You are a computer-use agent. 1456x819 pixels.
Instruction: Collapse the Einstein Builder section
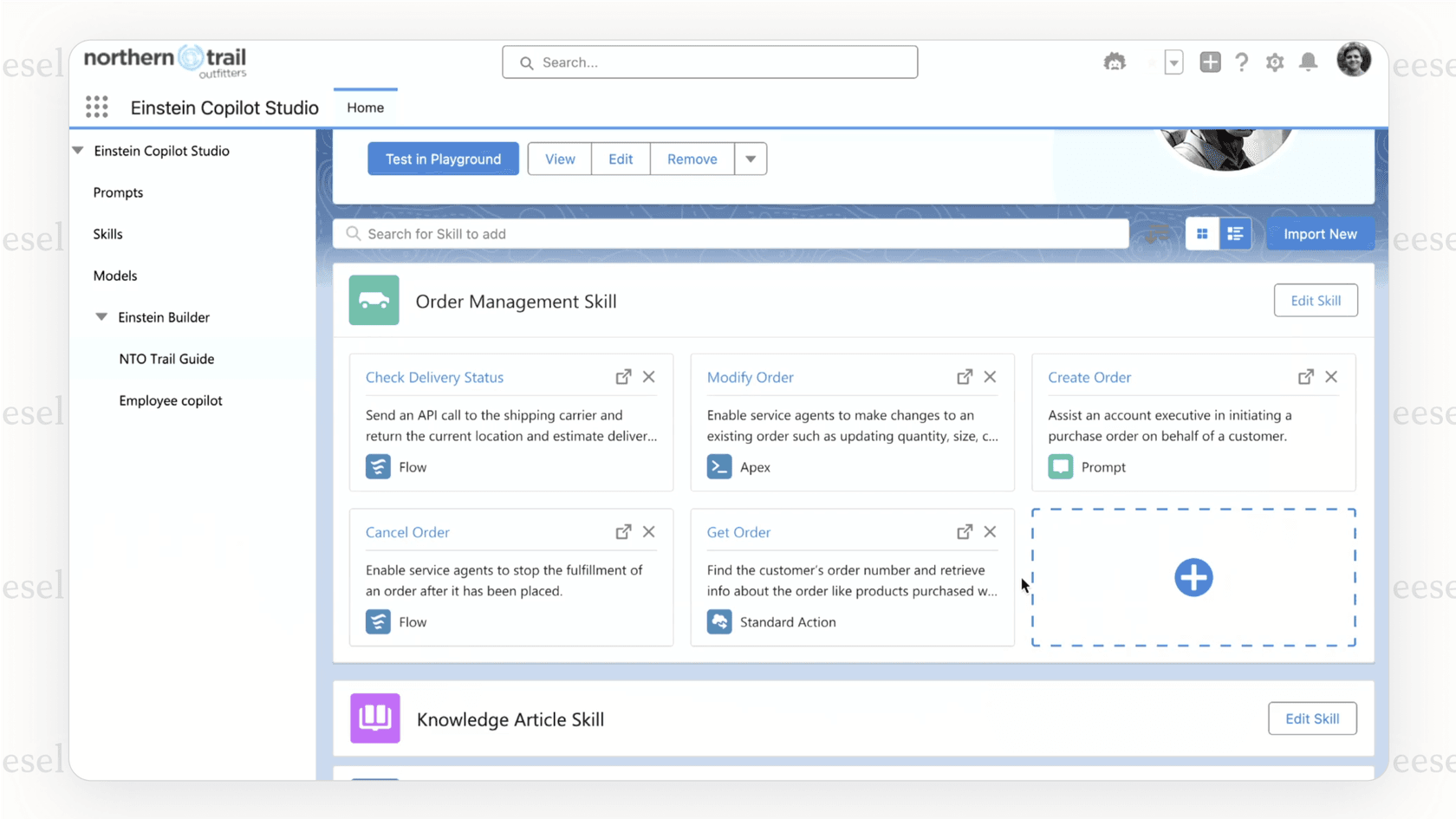tap(101, 317)
